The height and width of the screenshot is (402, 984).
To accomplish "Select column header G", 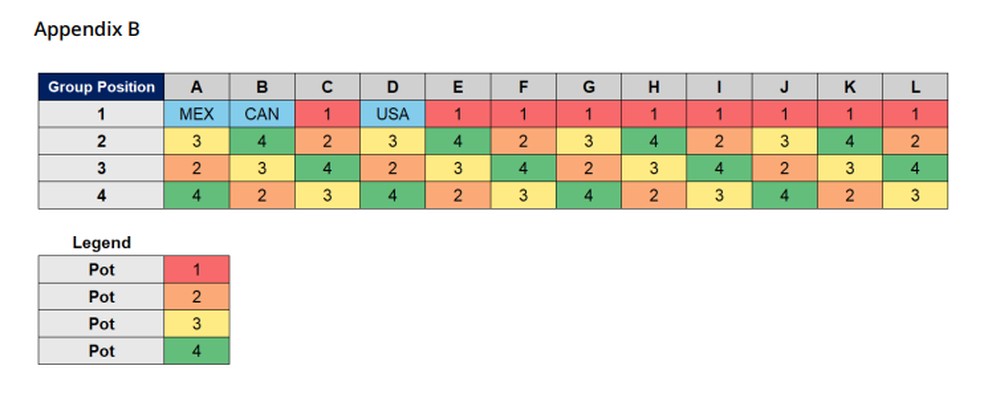I will click(x=588, y=87).
